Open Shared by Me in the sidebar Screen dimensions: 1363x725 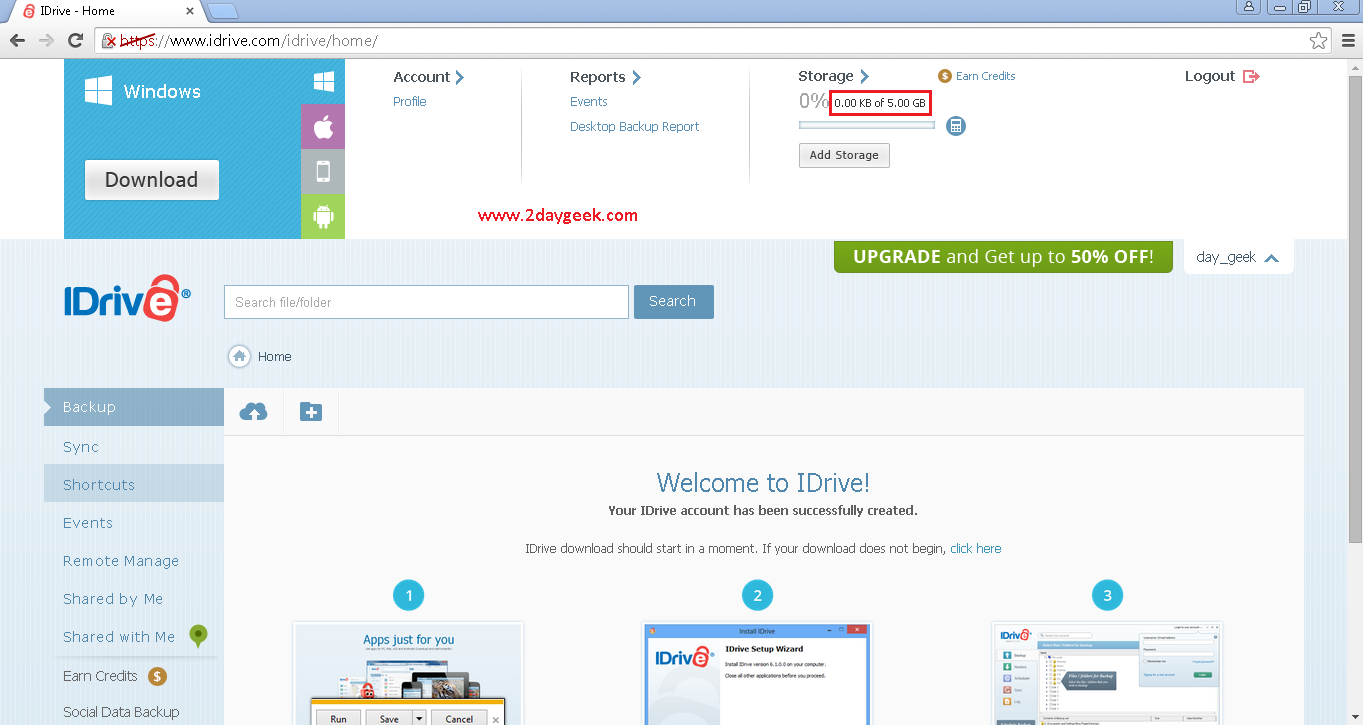134,599
